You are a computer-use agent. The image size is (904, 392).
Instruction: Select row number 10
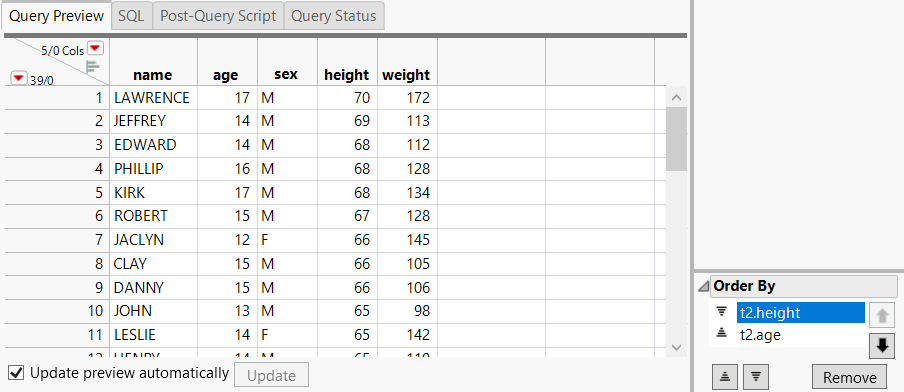(x=56, y=311)
